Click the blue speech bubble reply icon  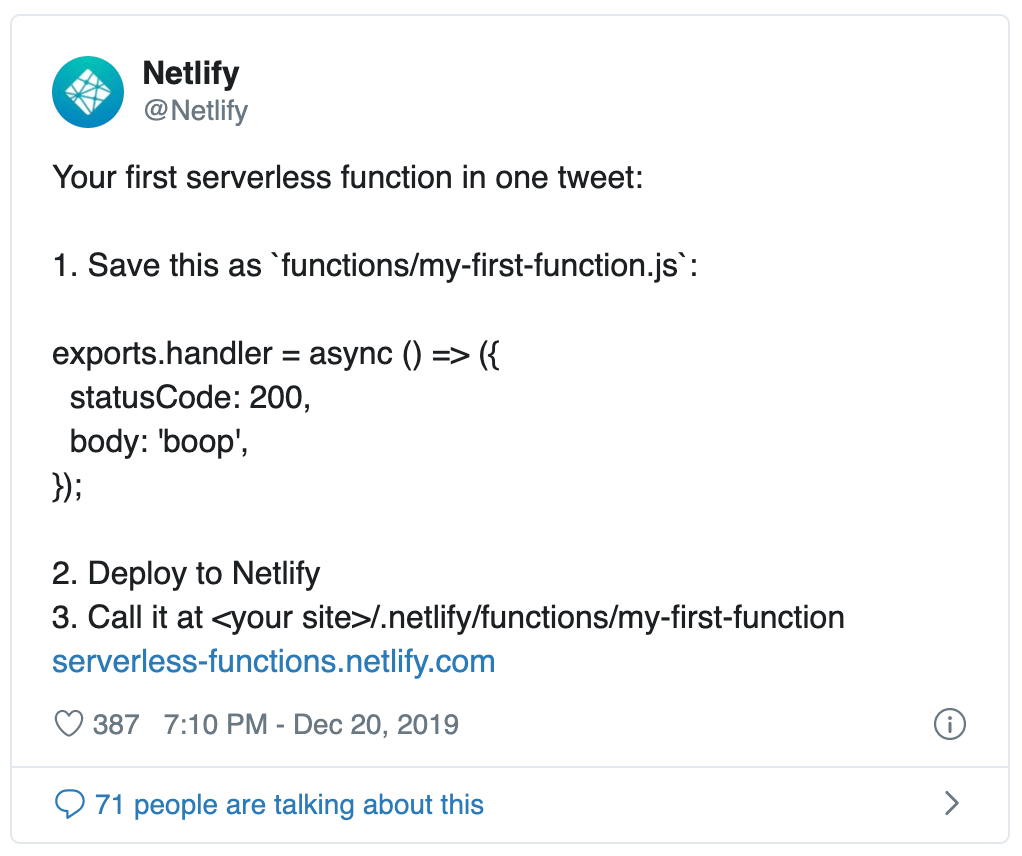[x=69, y=804]
